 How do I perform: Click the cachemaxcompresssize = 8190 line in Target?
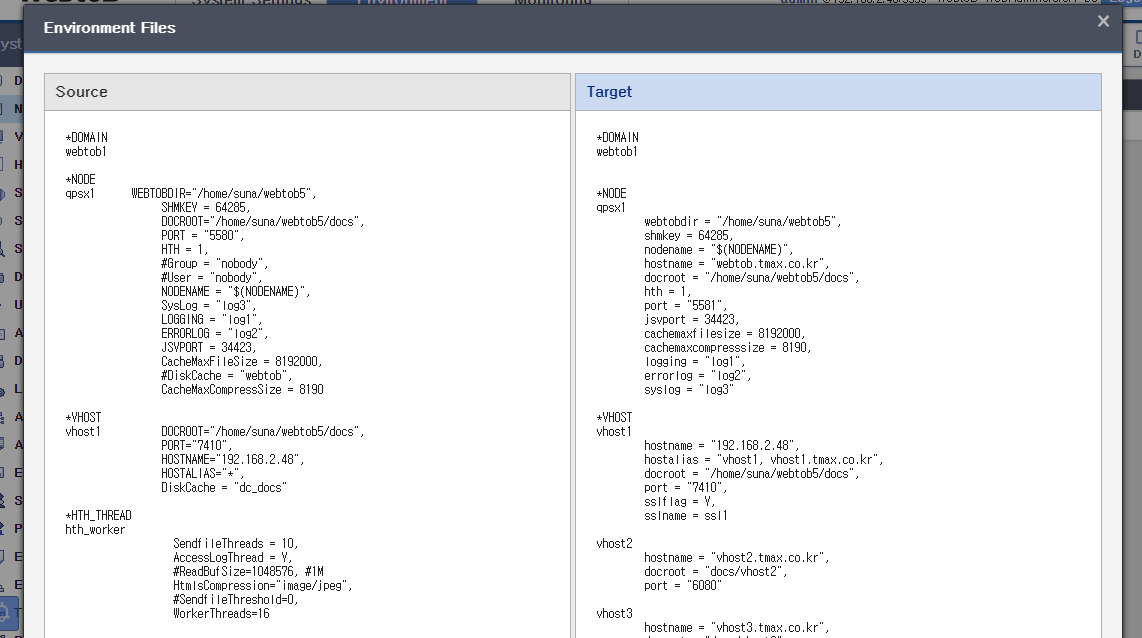click(728, 347)
